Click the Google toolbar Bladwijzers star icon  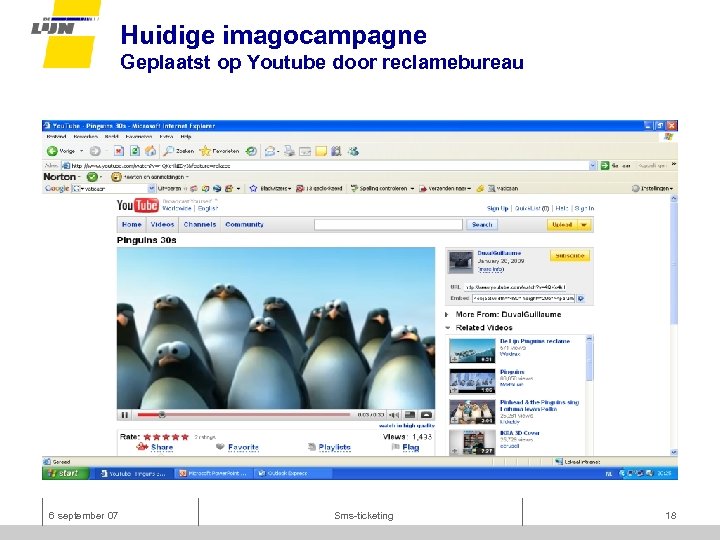[x=253, y=188]
